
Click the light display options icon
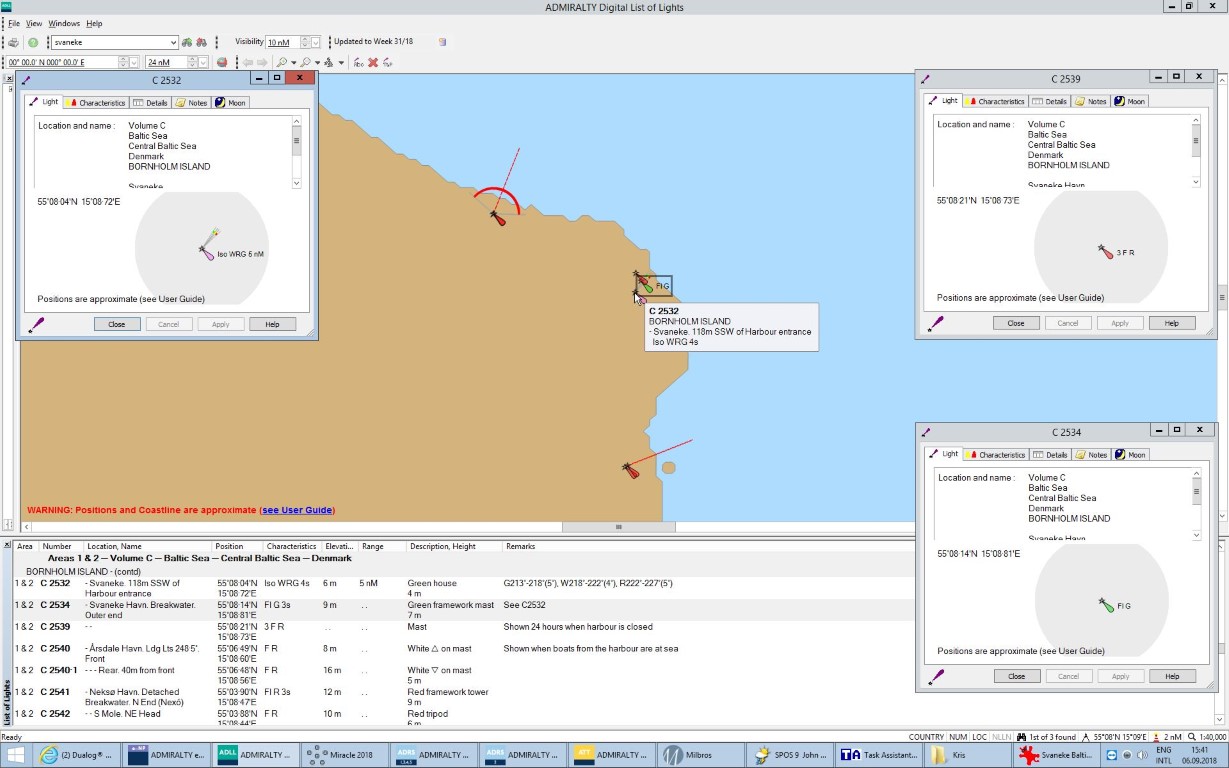tap(329, 62)
